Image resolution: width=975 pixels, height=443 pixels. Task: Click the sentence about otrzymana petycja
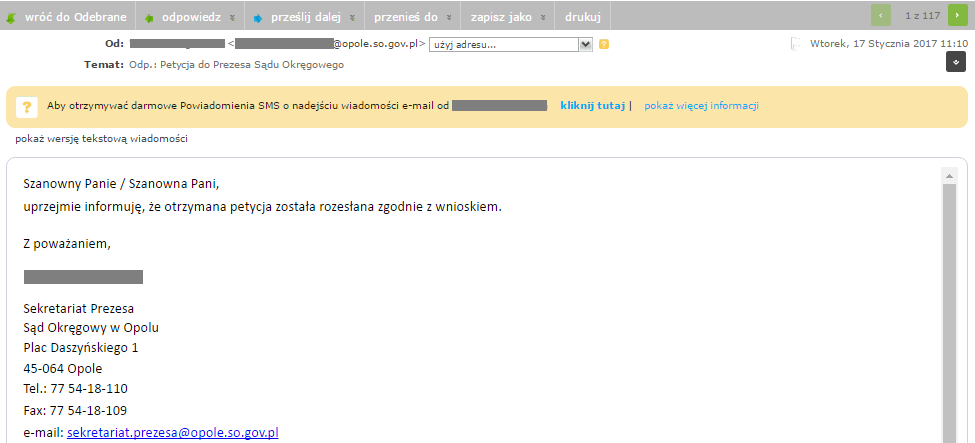[x=262, y=207]
